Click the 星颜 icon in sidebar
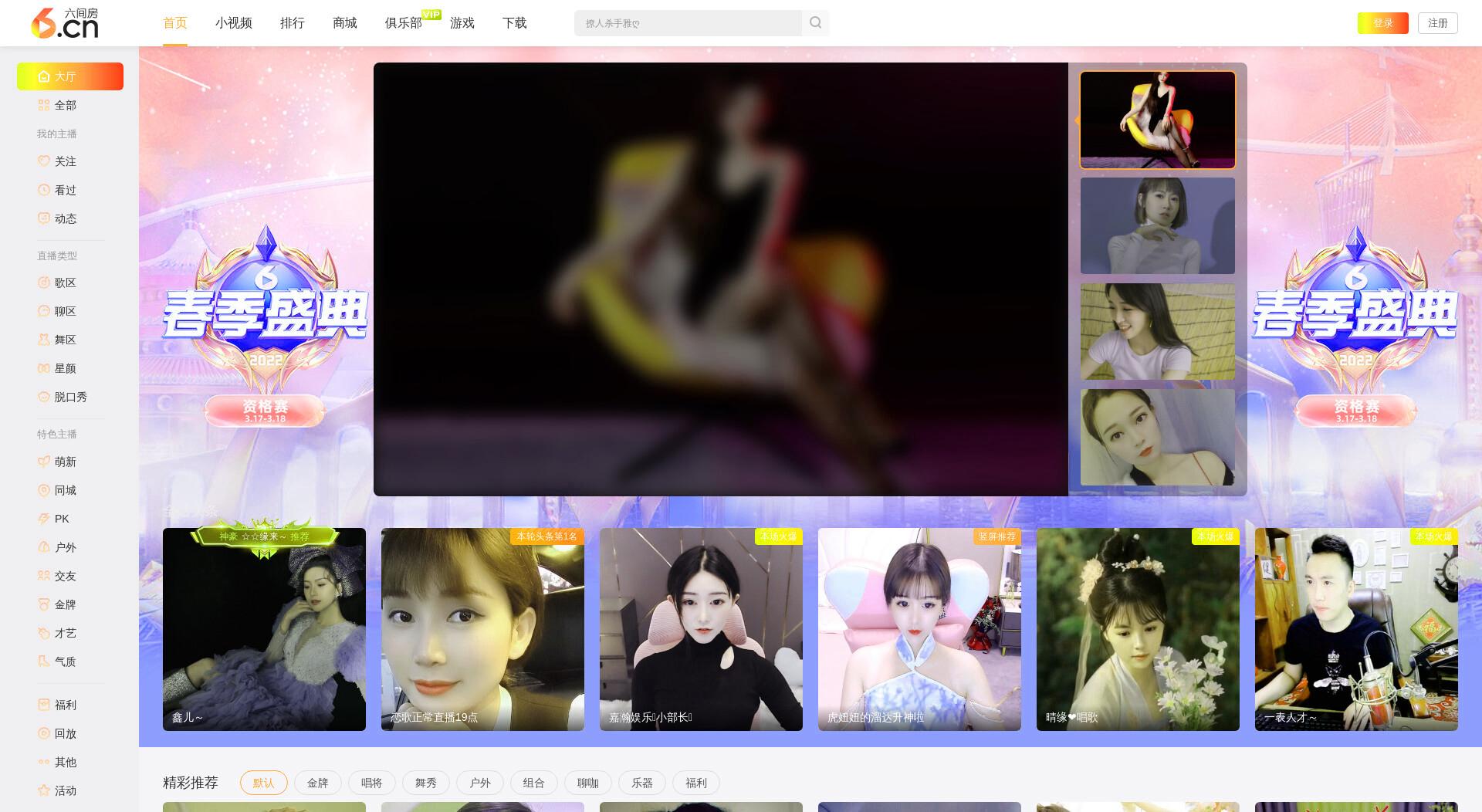 click(x=44, y=368)
